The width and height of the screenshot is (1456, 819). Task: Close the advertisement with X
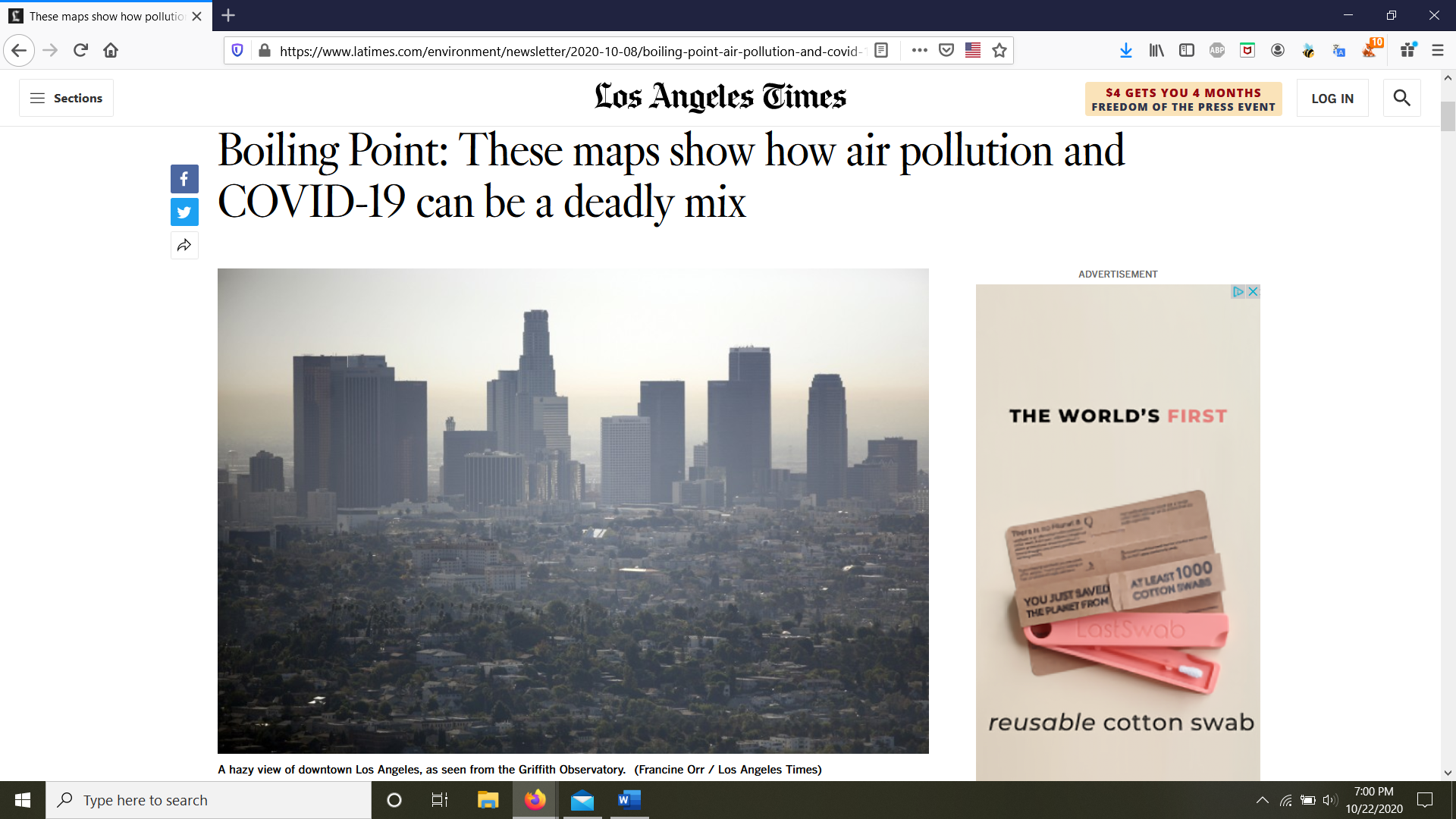(1253, 291)
